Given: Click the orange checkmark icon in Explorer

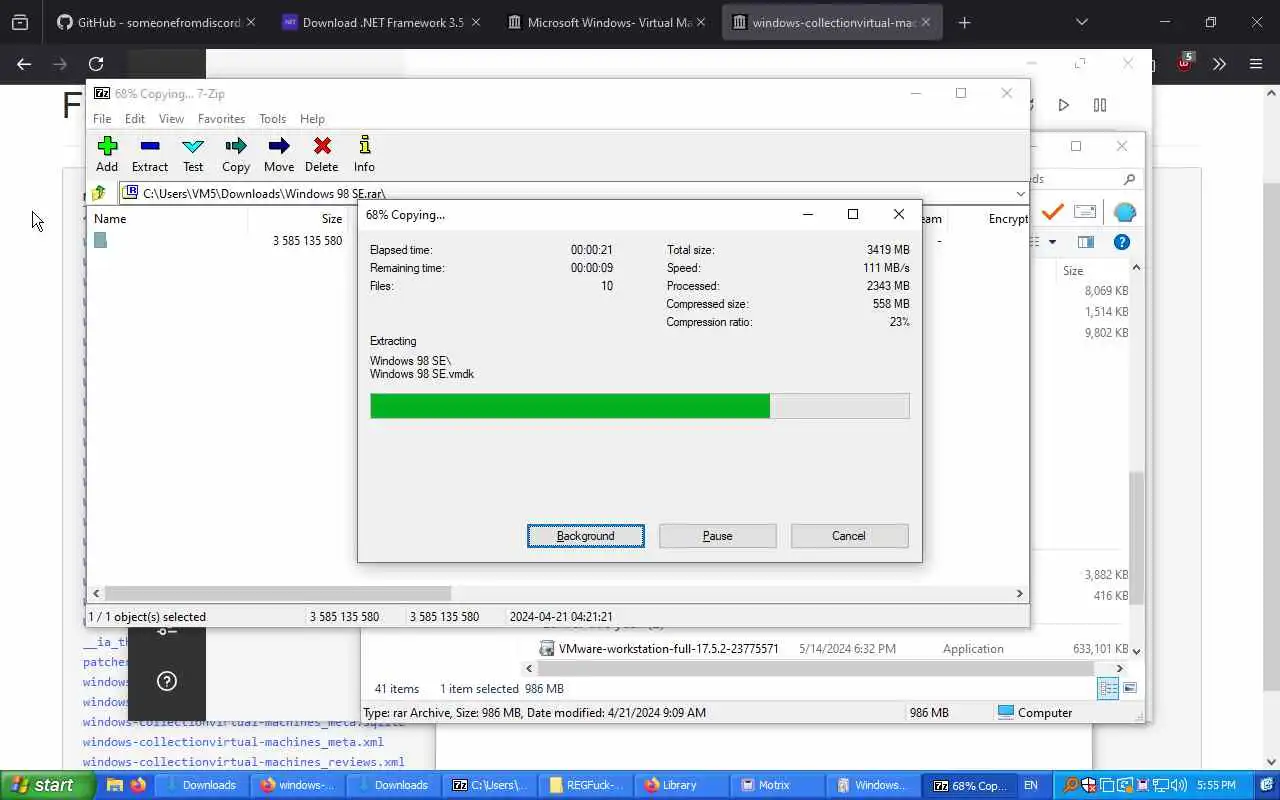Looking at the screenshot, I should tap(1052, 212).
